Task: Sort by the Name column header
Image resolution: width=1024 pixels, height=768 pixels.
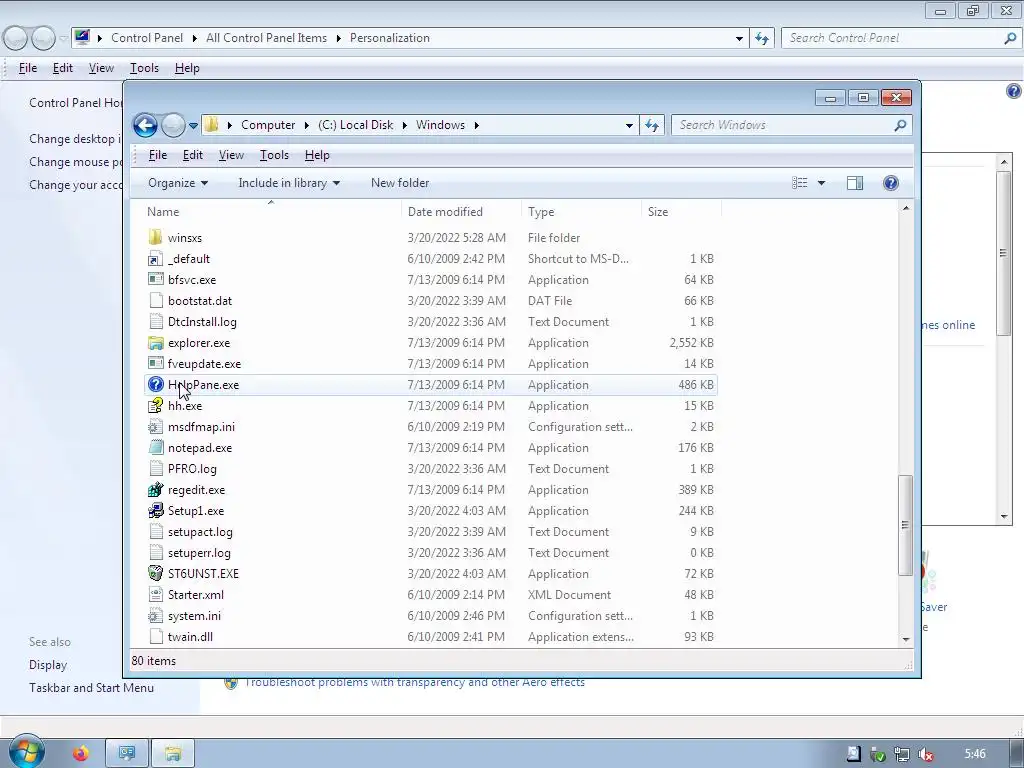Action: [x=272, y=212]
